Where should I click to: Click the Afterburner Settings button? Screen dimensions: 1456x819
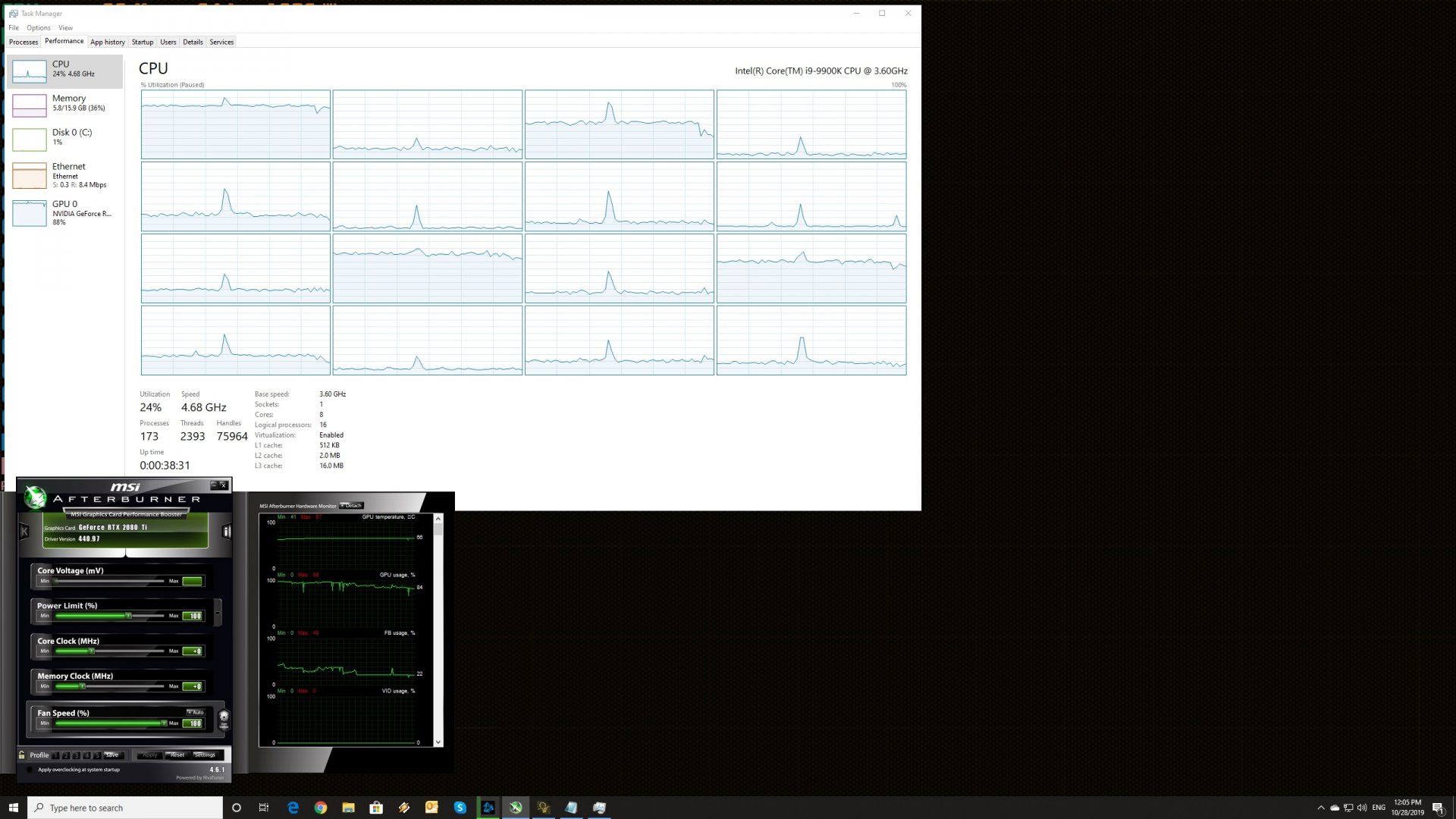(205, 755)
